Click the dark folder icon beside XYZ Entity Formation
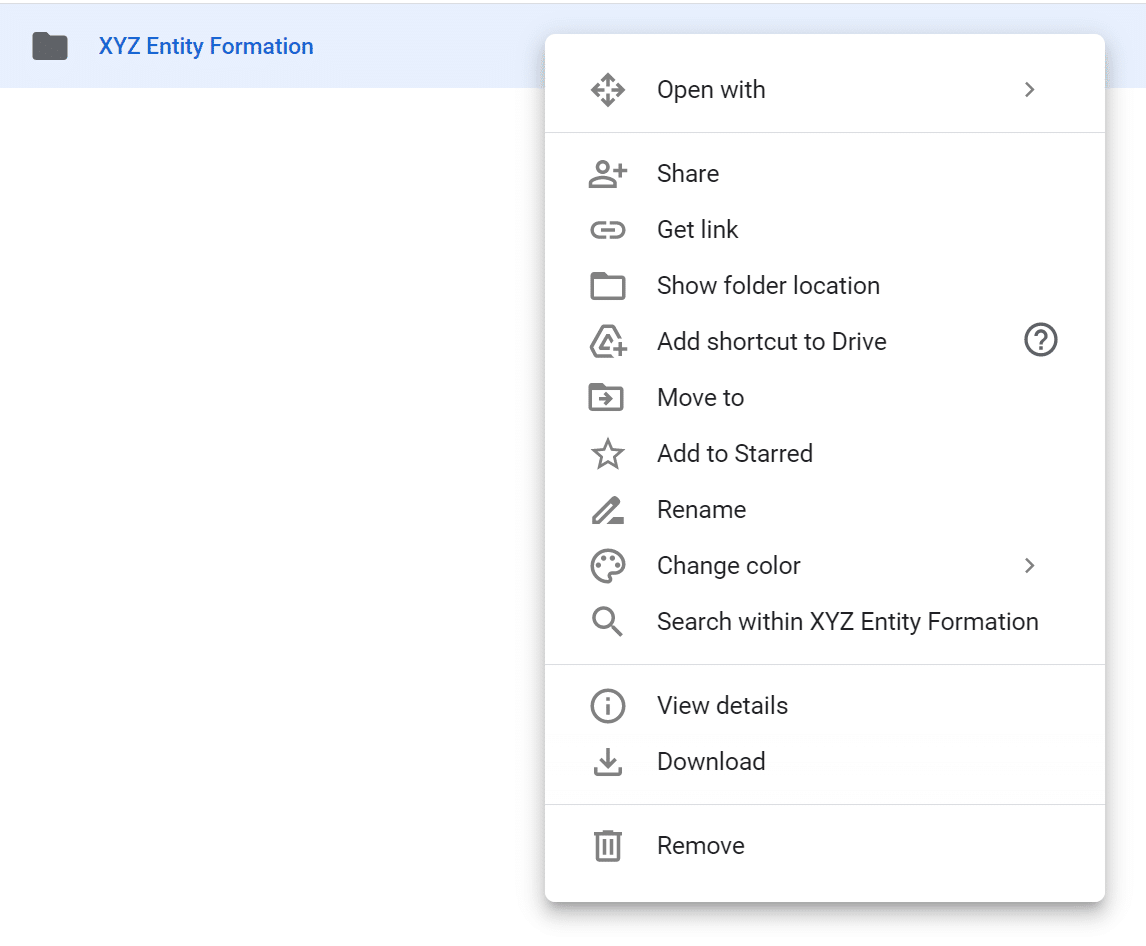1146x946 pixels. (50, 46)
